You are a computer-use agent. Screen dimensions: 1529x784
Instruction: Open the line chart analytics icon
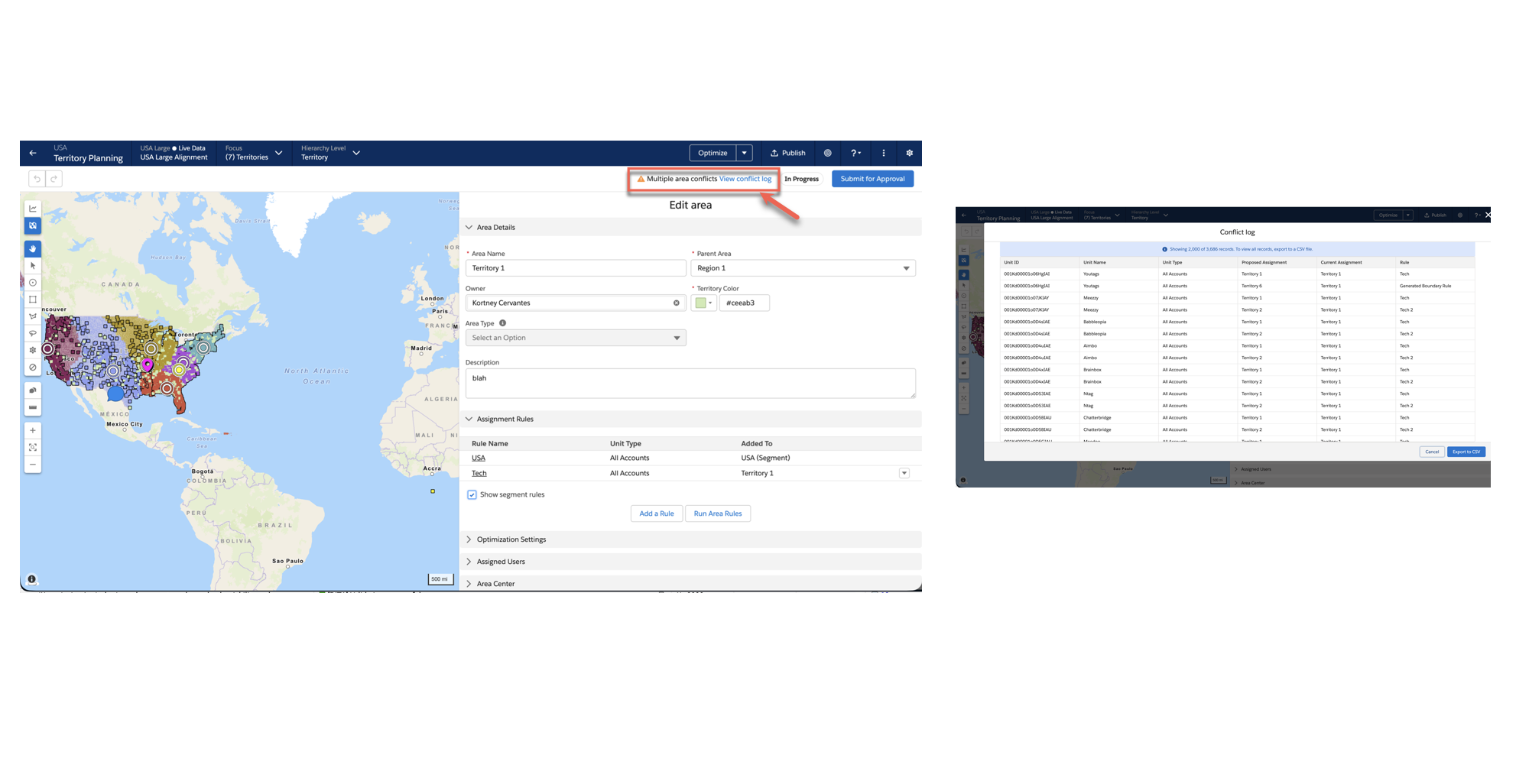(x=33, y=209)
